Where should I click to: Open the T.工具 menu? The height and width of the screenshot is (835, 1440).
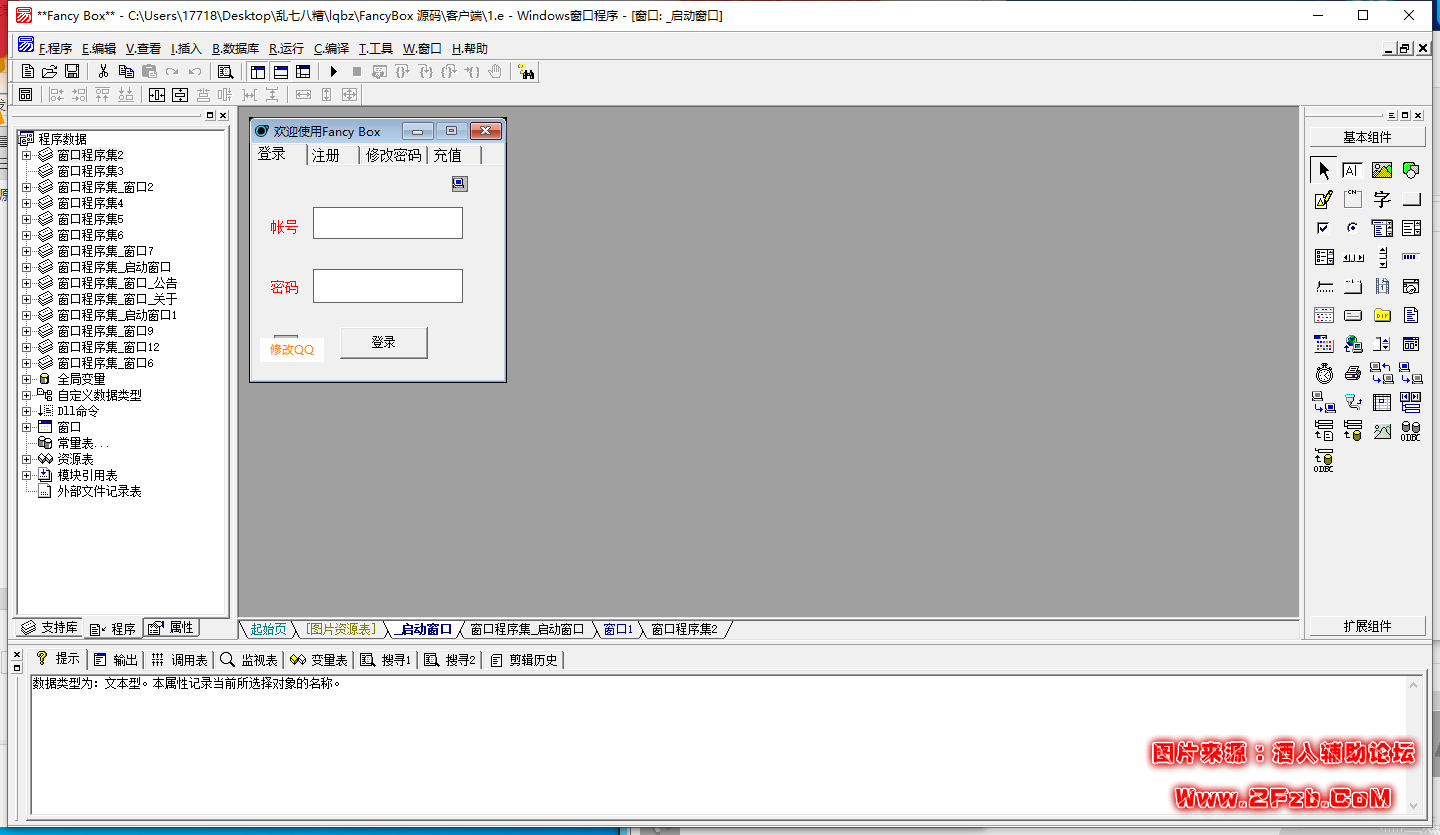pos(376,48)
